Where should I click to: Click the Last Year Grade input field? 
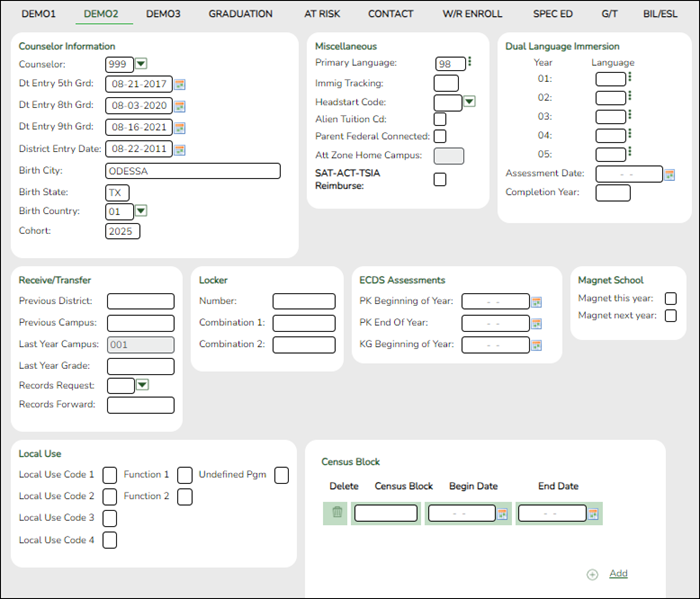141,366
